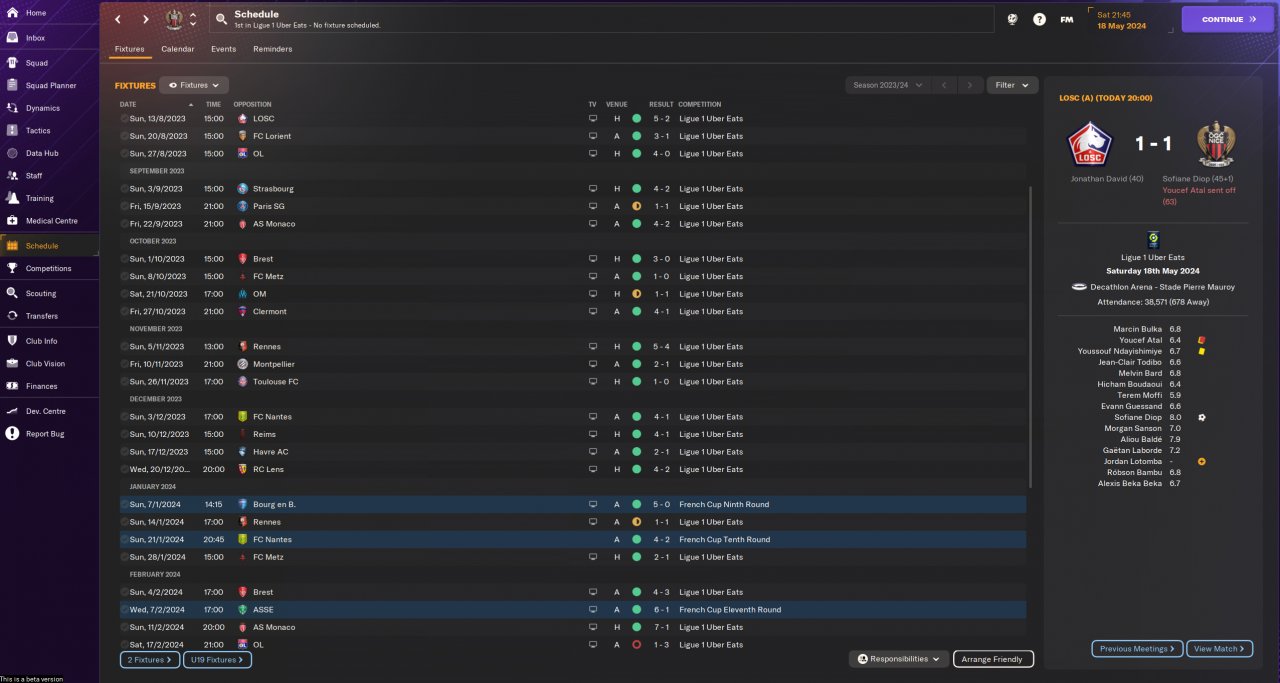The height and width of the screenshot is (683, 1280).
Task: Open Club Info in the sidebar
Action: [x=42, y=341]
